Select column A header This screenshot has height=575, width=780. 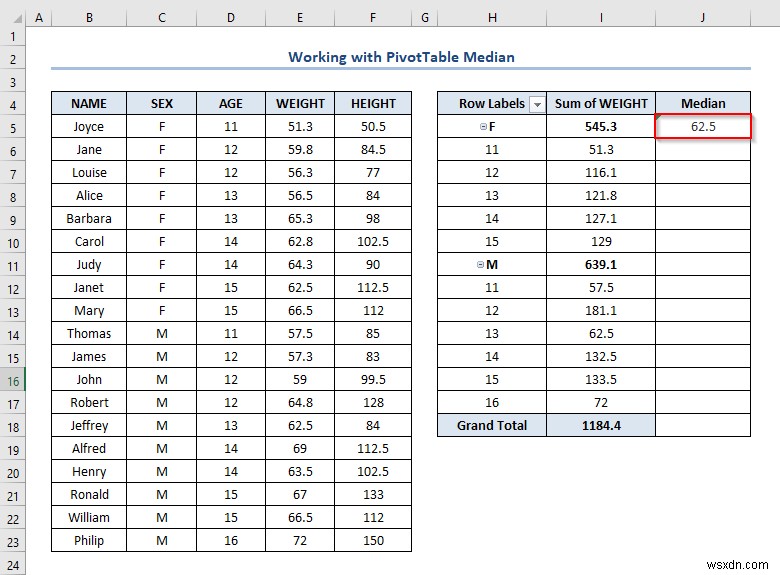(x=39, y=18)
